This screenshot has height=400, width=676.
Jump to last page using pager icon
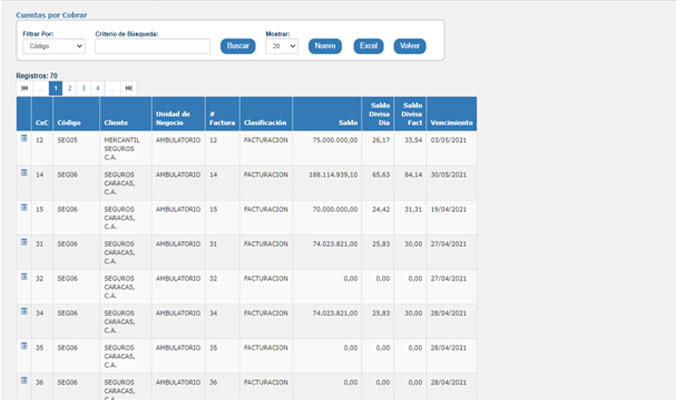(x=128, y=88)
